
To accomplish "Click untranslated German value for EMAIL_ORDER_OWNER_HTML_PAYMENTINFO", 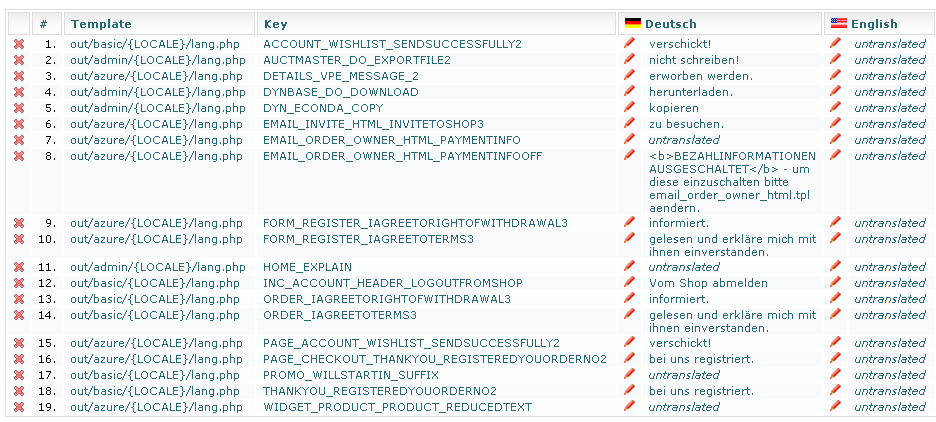I will tap(683, 140).
